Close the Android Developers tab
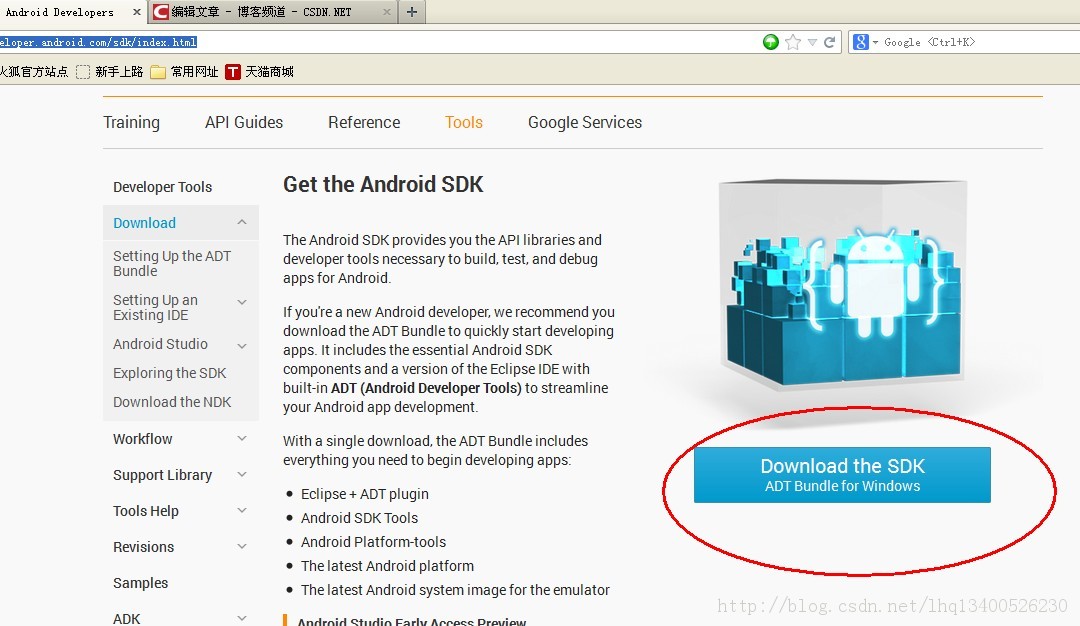1080x626 pixels. (x=136, y=12)
